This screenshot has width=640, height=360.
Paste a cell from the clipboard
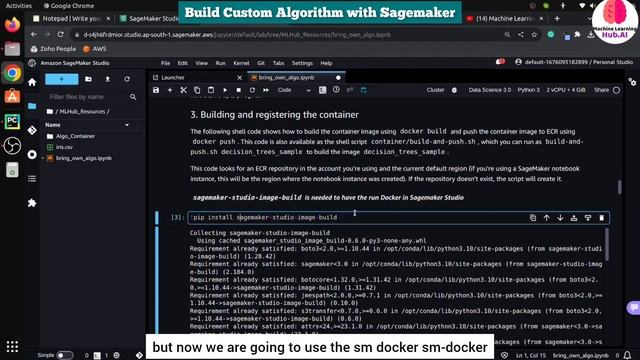tap(211, 90)
